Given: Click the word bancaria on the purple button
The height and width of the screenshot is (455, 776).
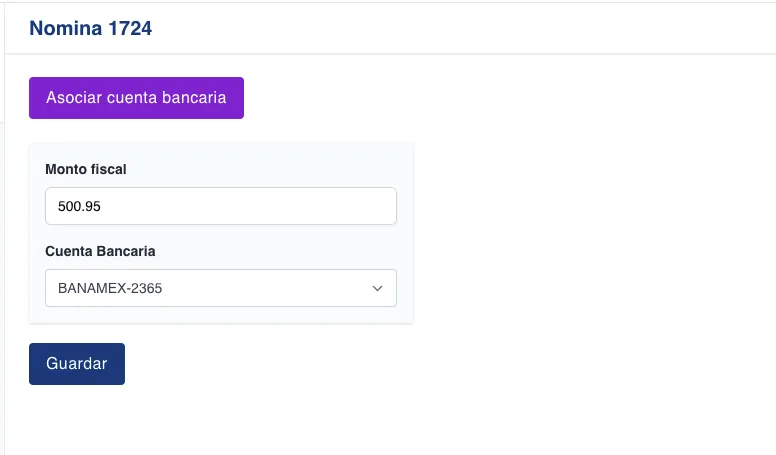Looking at the screenshot, I should [x=195, y=98].
